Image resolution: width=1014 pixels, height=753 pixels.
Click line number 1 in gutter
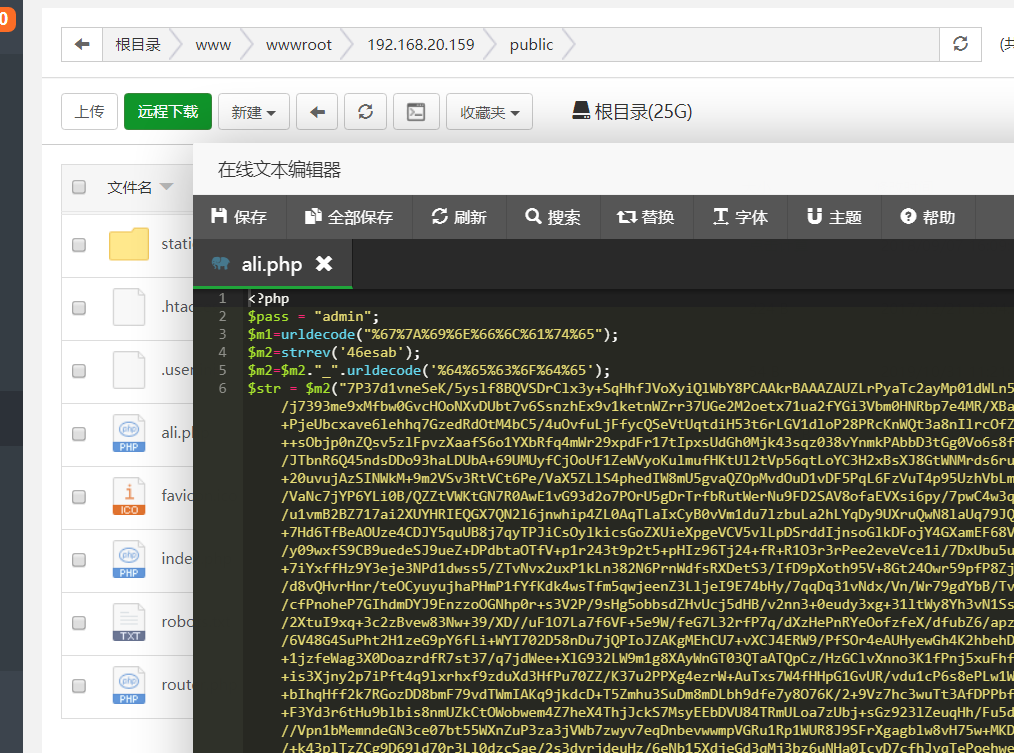pos(222,298)
